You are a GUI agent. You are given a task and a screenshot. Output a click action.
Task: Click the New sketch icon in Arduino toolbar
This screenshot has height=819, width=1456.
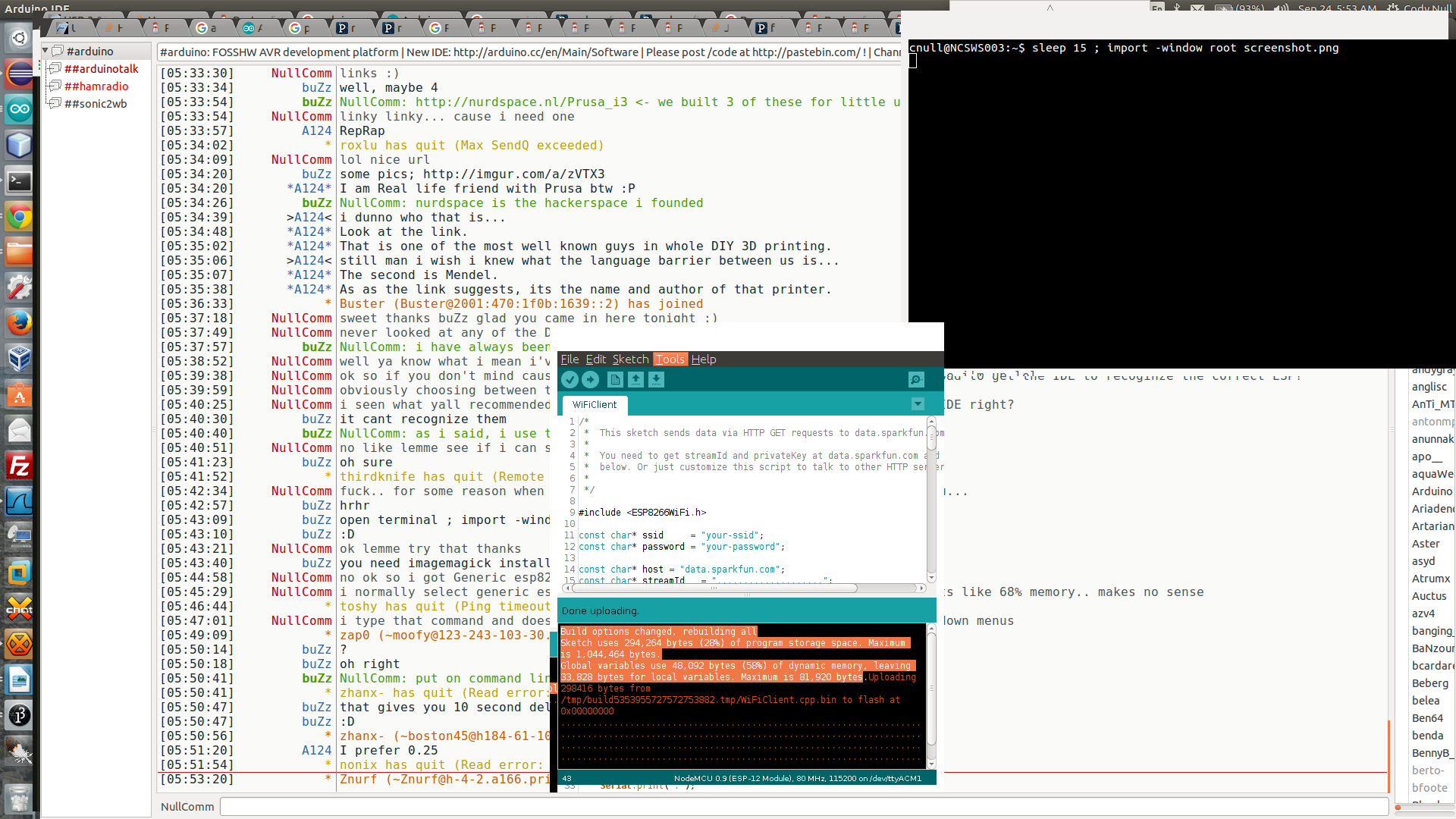pos(615,380)
